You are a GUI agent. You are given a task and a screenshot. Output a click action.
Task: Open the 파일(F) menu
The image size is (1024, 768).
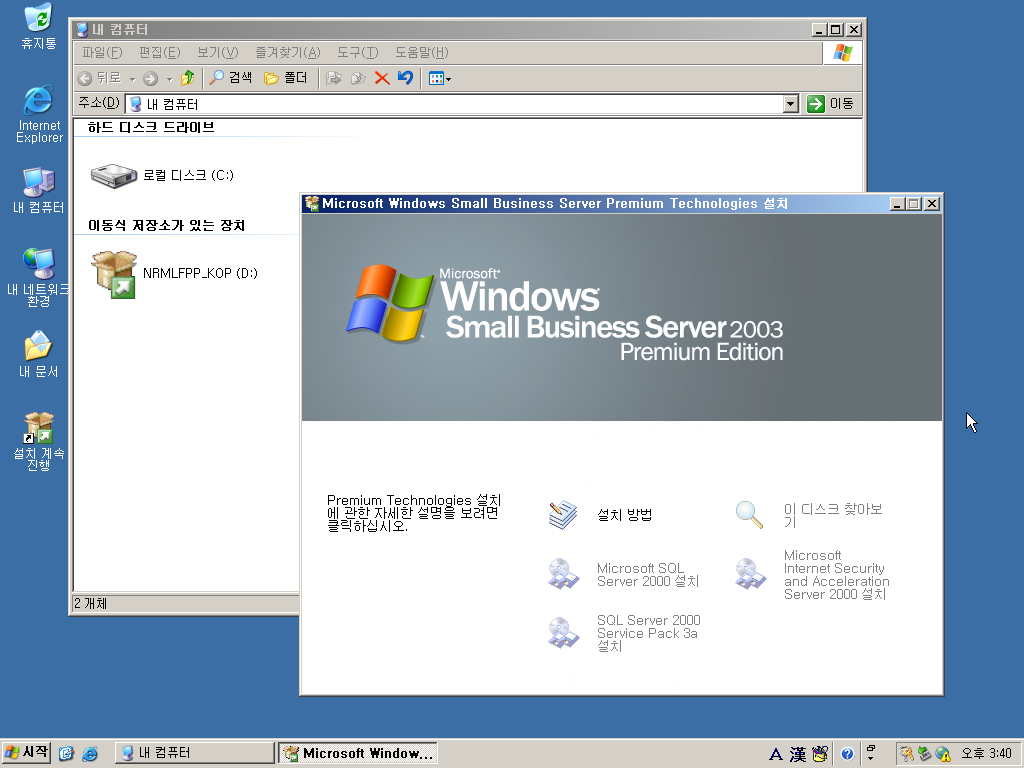tap(102, 52)
